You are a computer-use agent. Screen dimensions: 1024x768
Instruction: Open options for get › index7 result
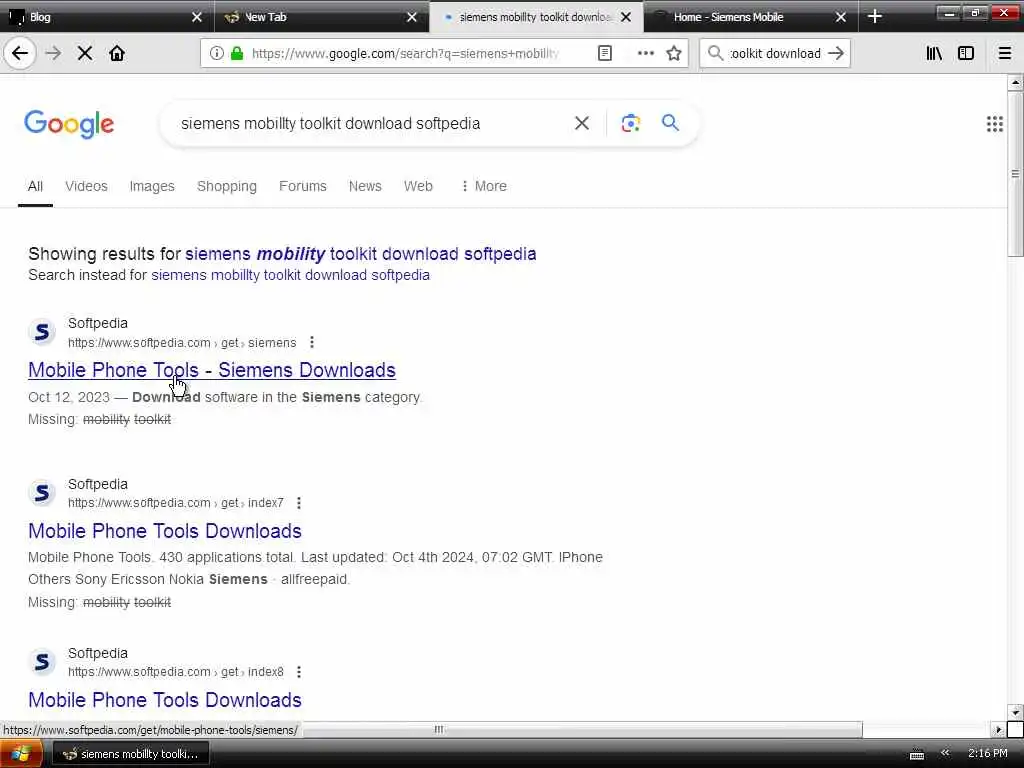point(298,503)
